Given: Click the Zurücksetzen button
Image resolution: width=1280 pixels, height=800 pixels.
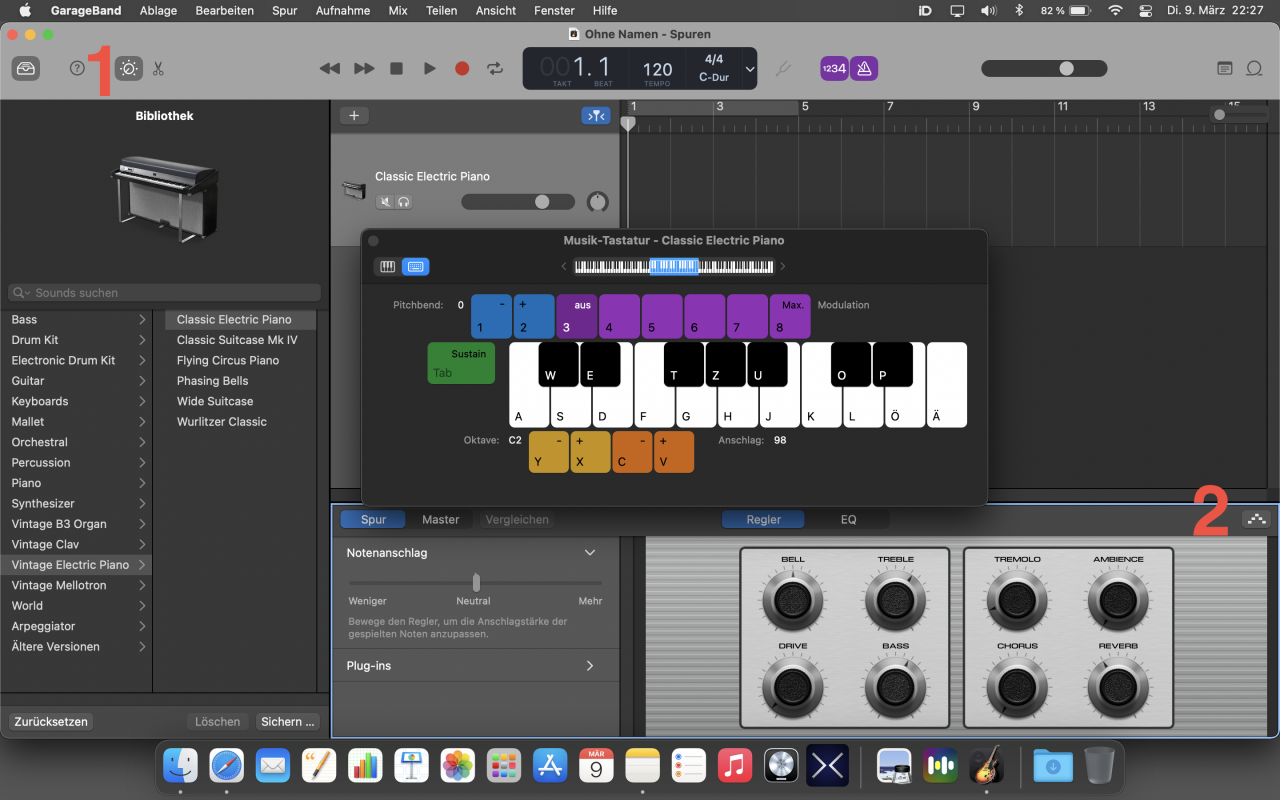Looking at the screenshot, I should pos(51,721).
